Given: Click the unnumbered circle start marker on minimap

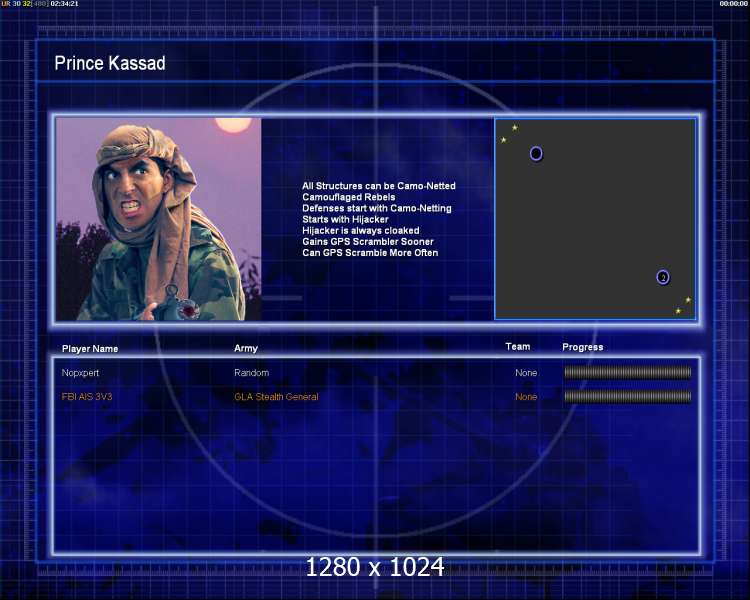Looking at the screenshot, I should 536,153.
